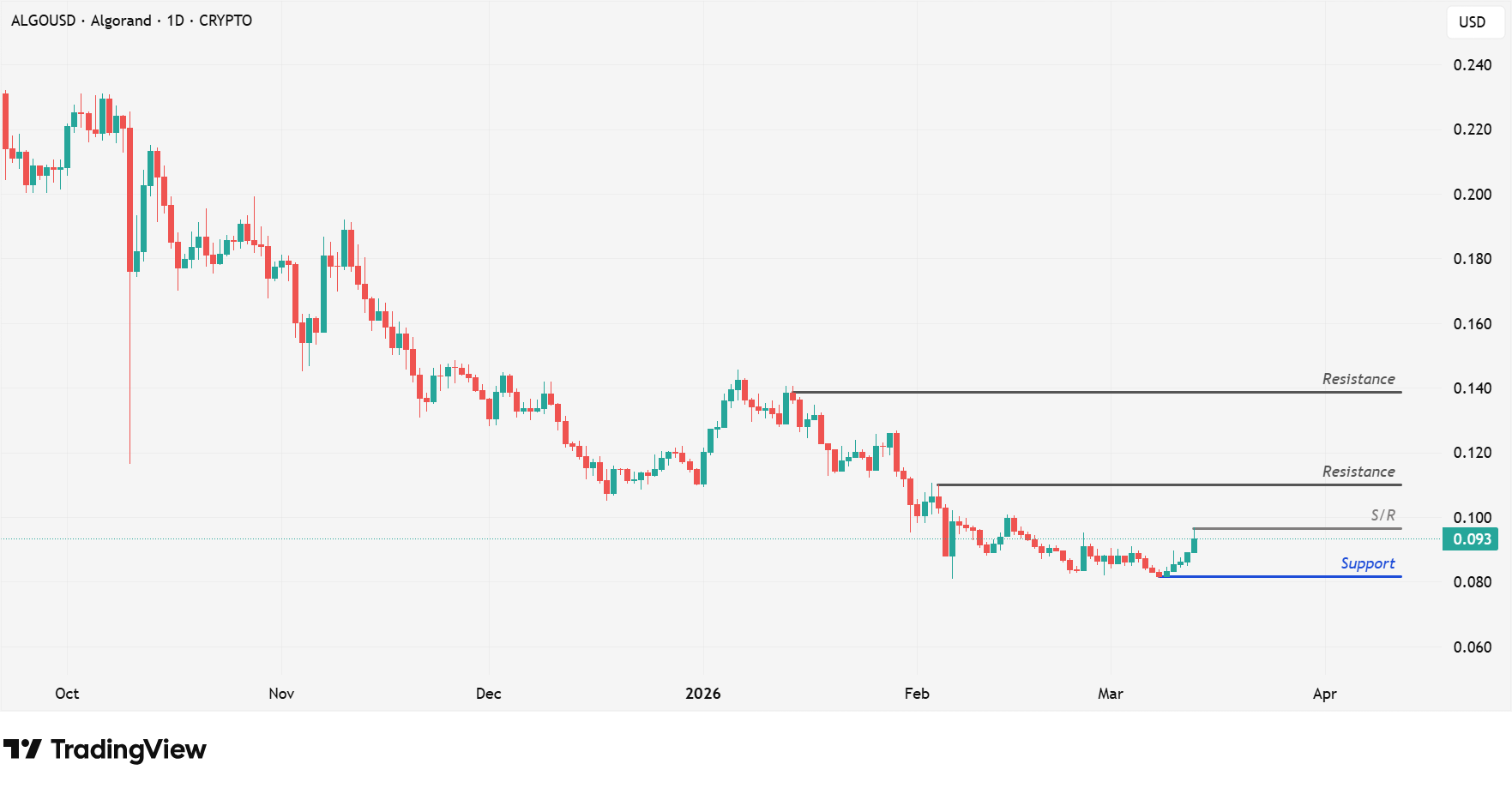Select the Resistance label near the 0.110 level

[1358, 472]
